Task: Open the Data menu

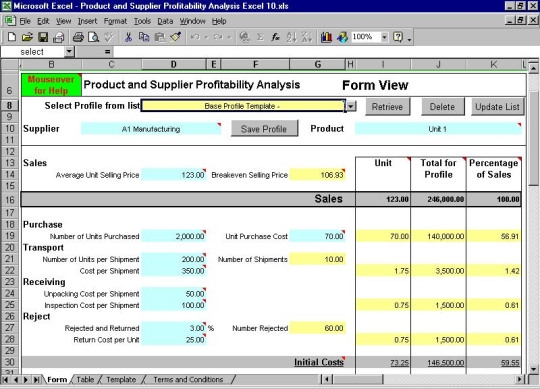Action: point(165,21)
